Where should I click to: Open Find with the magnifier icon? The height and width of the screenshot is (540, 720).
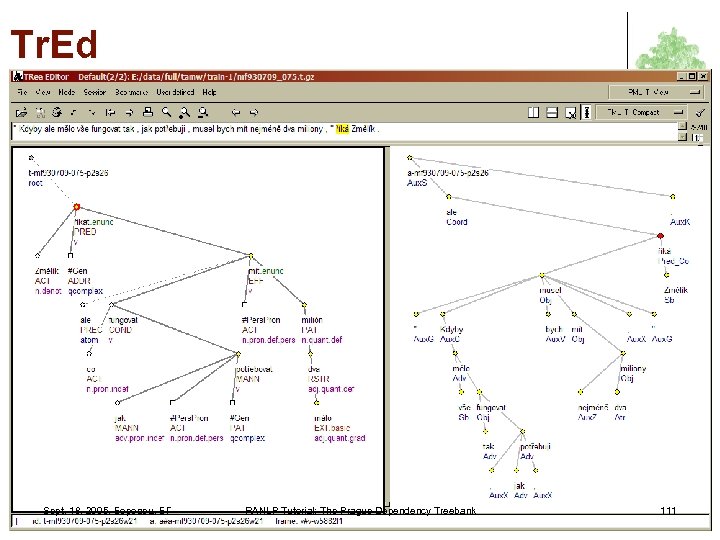[x=166, y=112]
